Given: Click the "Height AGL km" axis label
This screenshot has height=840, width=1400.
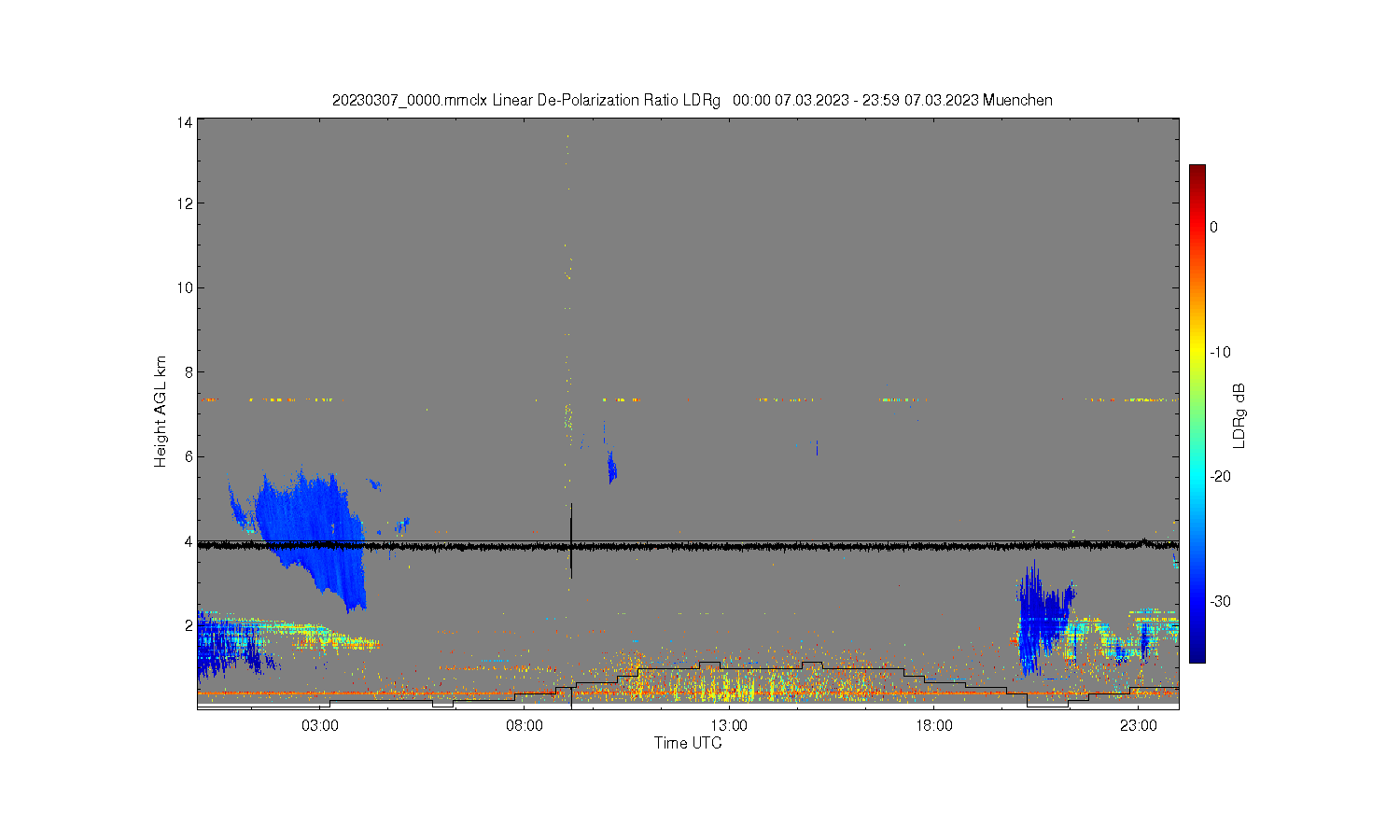Looking at the screenshot, I should [161, 412].
